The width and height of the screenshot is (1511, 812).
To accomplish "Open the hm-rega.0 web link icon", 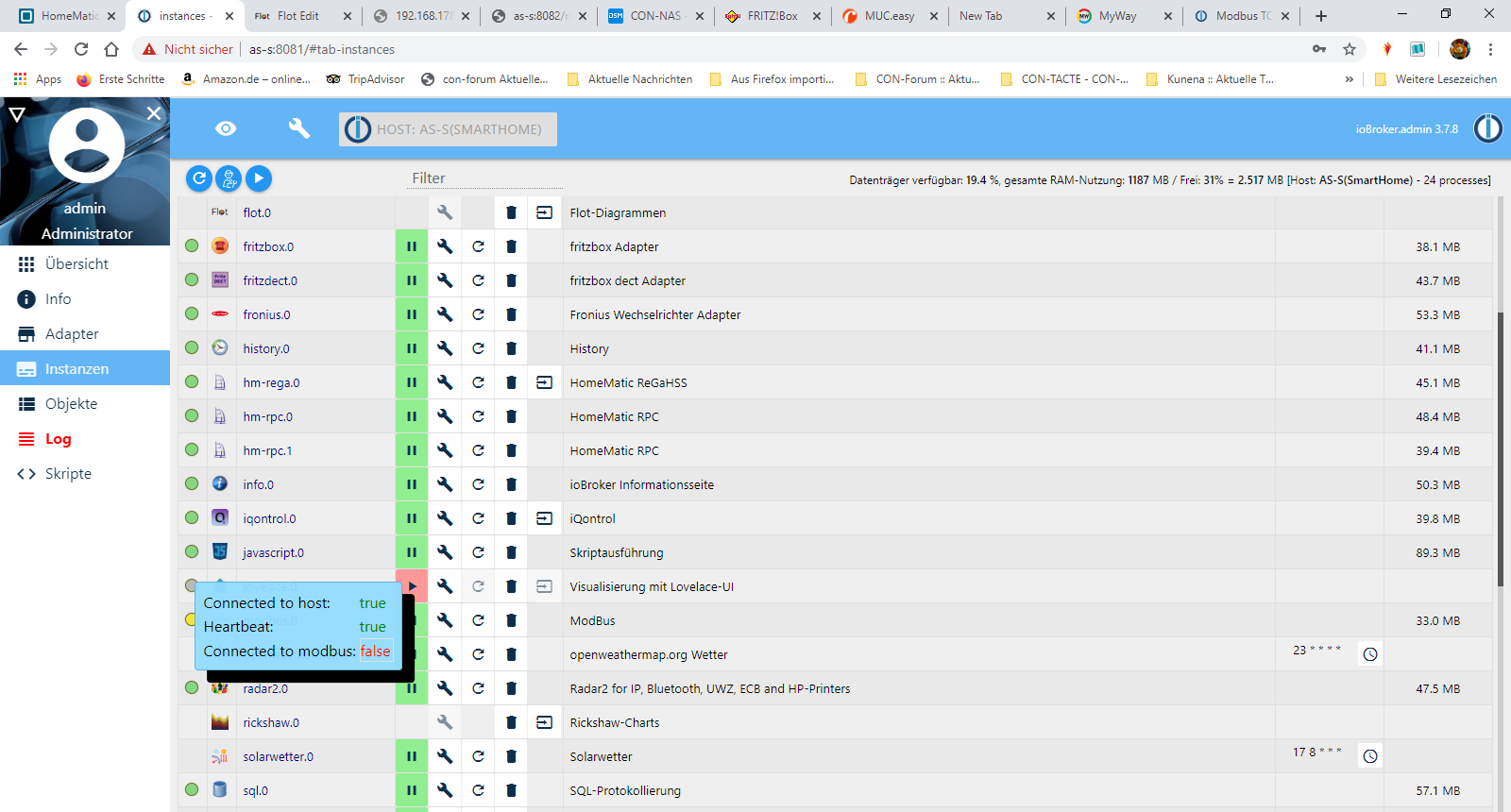I will click(544, 382).
